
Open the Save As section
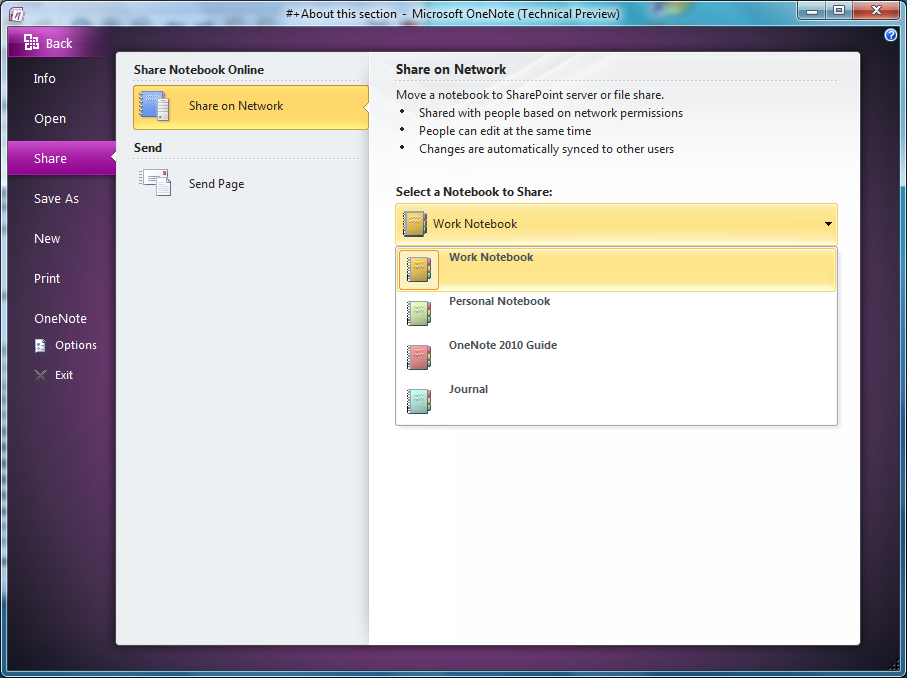55,198
